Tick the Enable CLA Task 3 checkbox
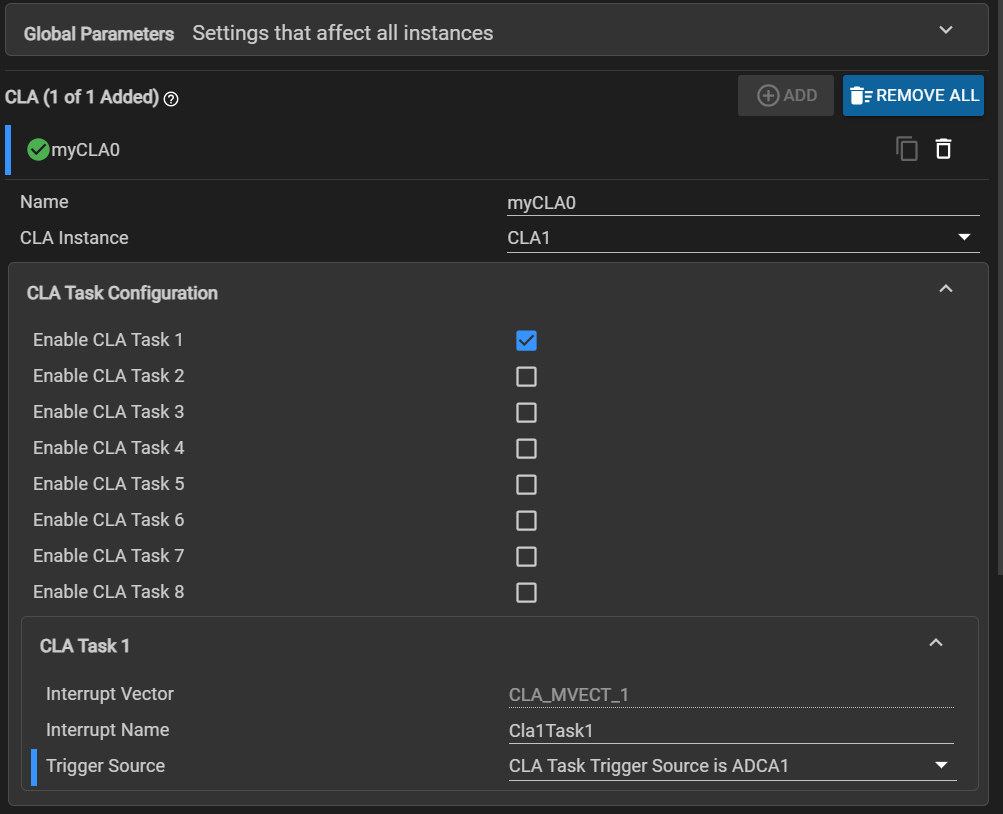The image size is (1003, 814). (x=526, y=413)
